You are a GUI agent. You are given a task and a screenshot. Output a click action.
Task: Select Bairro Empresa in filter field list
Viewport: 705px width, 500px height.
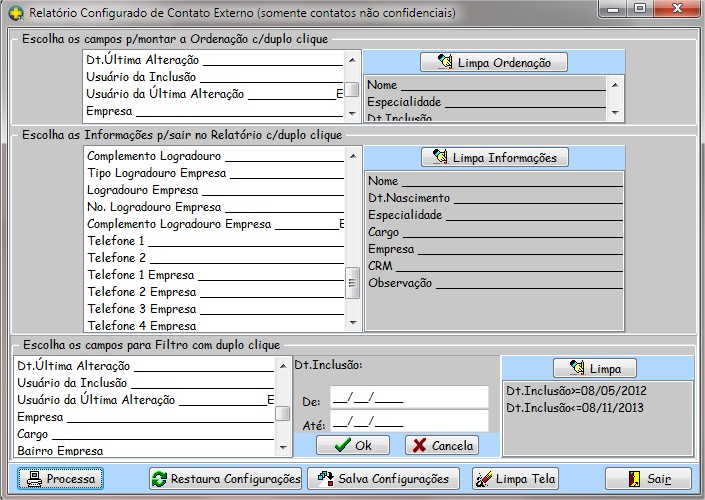point(60,451)
